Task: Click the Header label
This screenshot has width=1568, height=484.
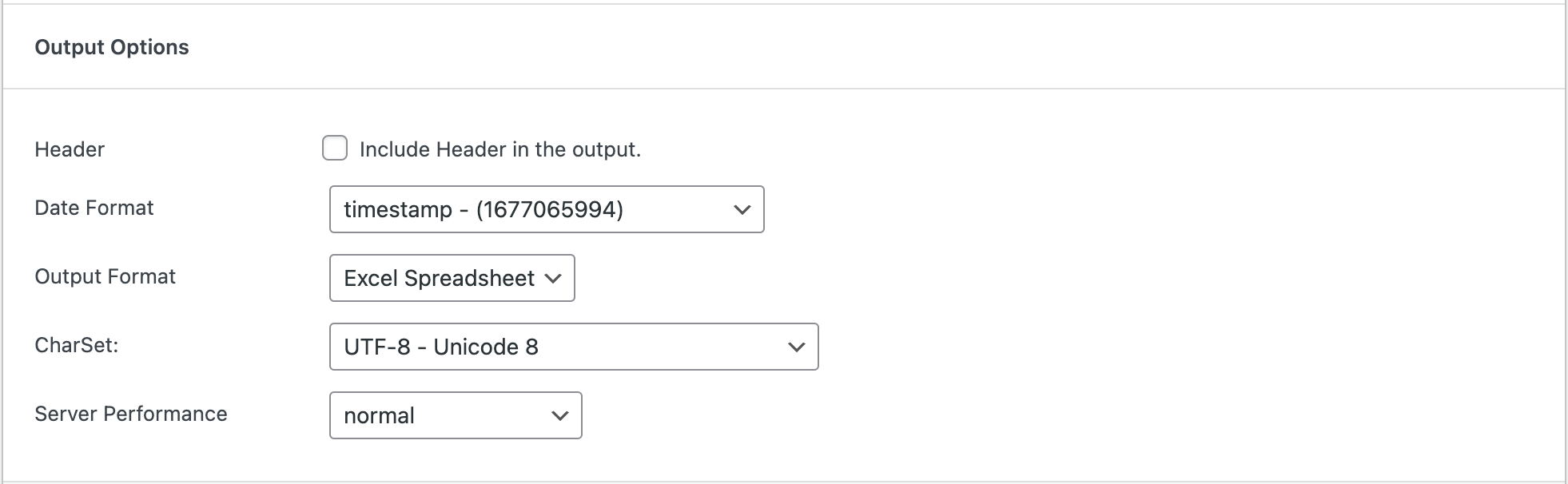Action: (x=69, y=149)
